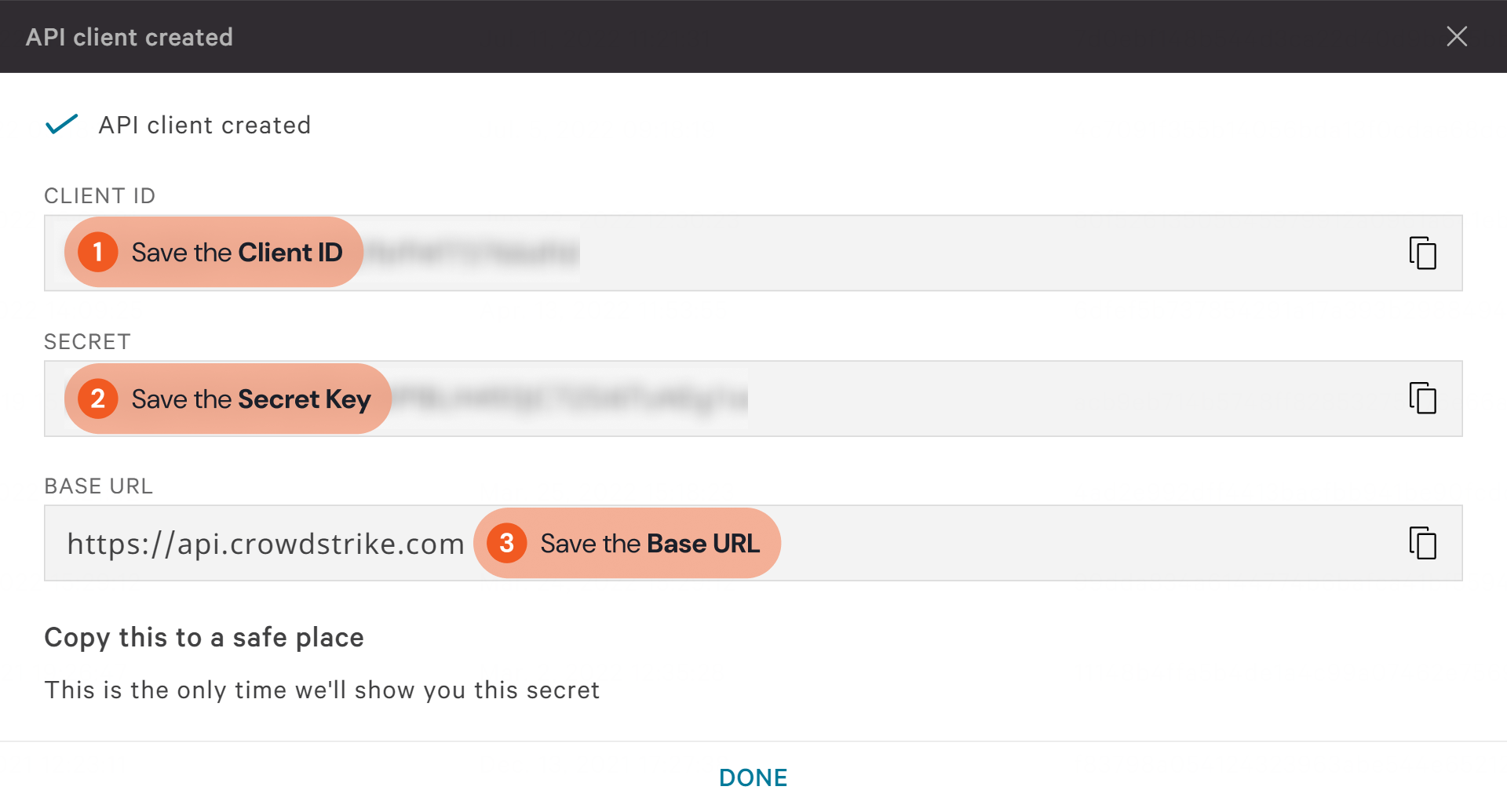Click the SECRET field label
The height and width of the screenshot is (812, 1507).
pos(87,342)
